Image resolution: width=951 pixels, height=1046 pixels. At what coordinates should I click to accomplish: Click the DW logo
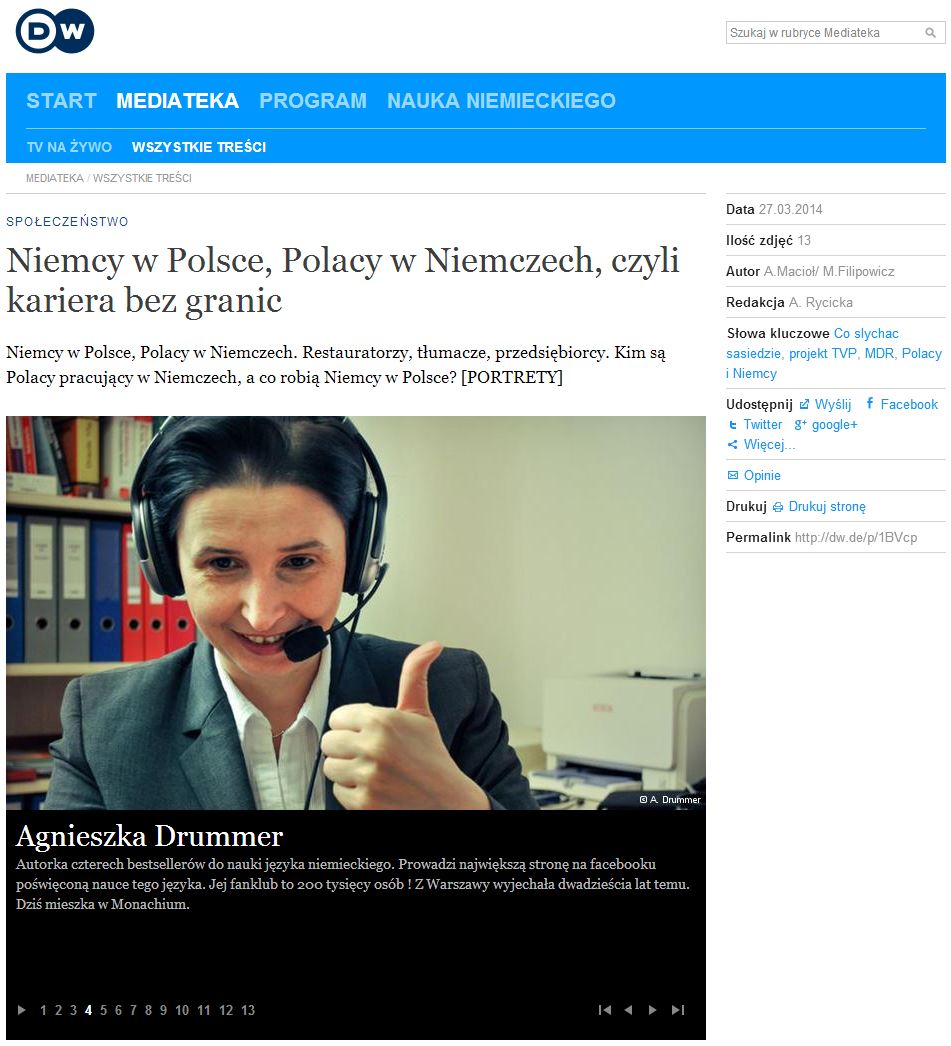coord(55,31)
